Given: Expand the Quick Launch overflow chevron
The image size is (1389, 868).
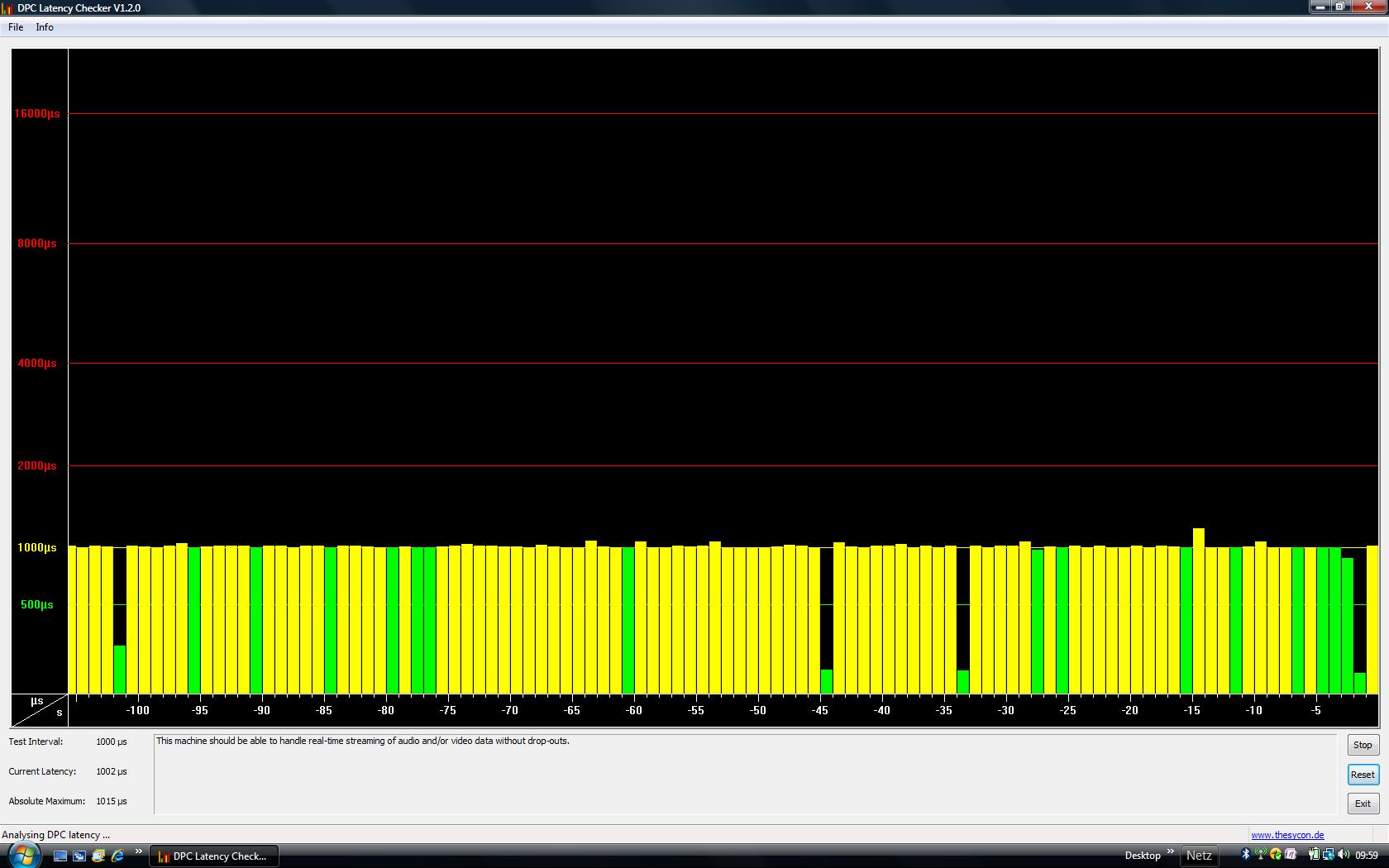Looking at the screenshot, I should [x=138, y=852].
